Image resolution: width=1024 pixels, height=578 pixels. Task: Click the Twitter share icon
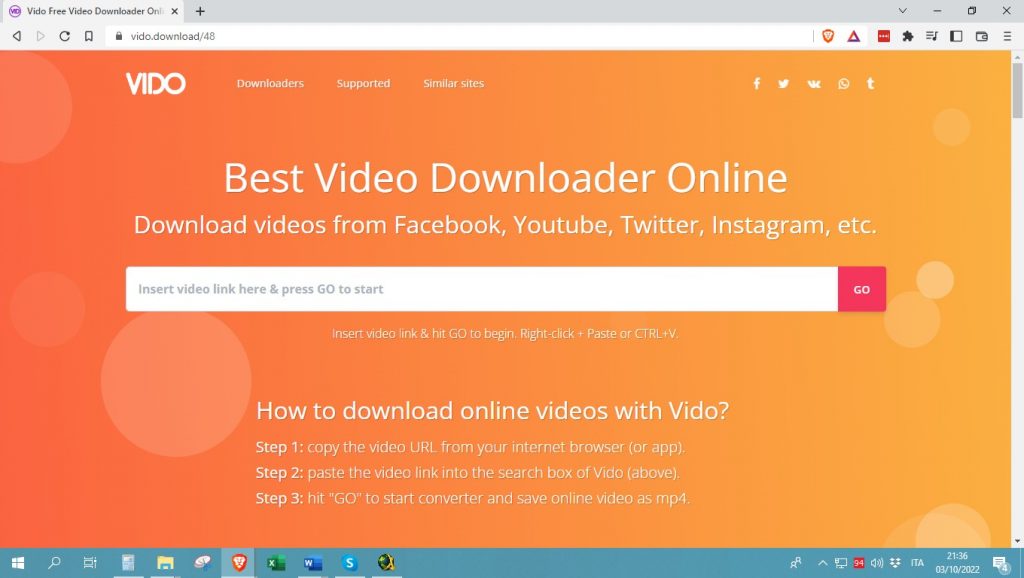(x=784, y=84)
